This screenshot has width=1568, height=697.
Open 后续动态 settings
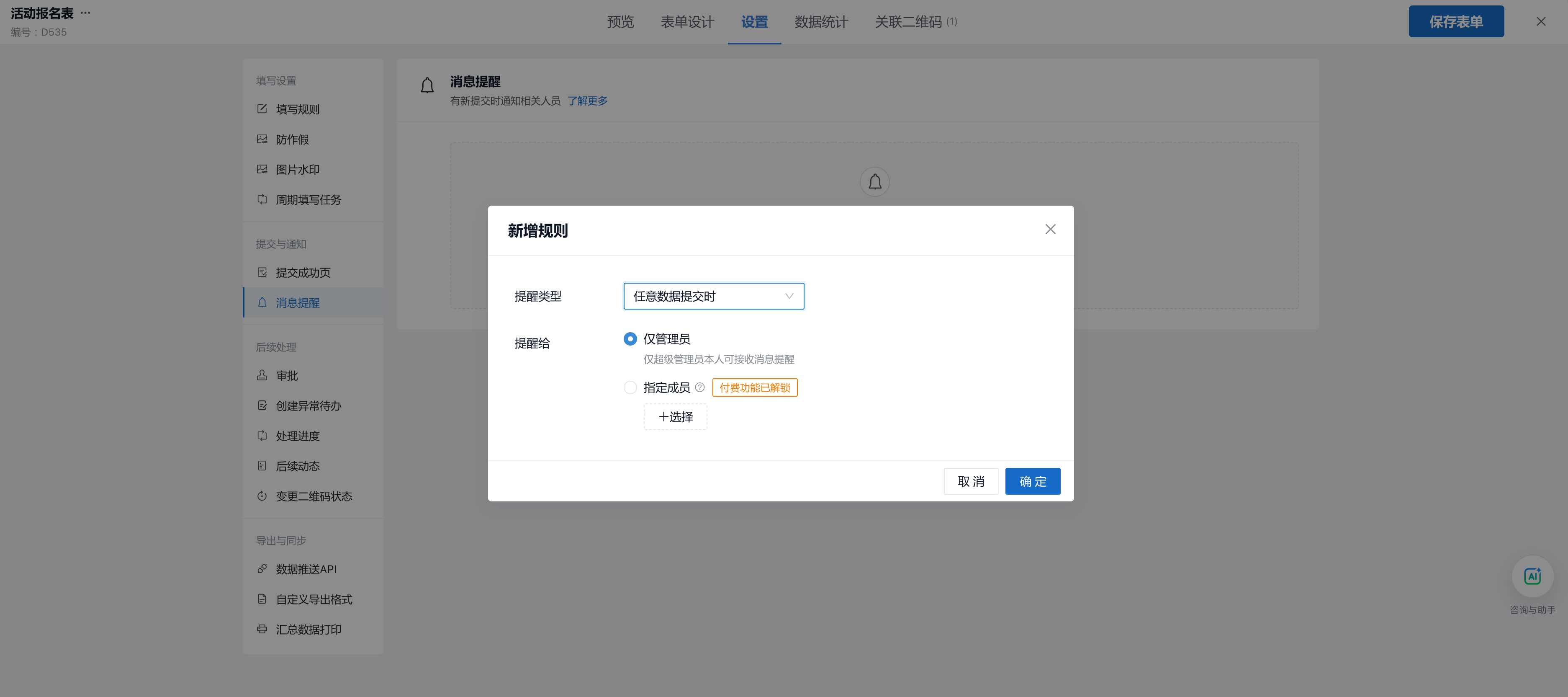(x=313, y=465)
